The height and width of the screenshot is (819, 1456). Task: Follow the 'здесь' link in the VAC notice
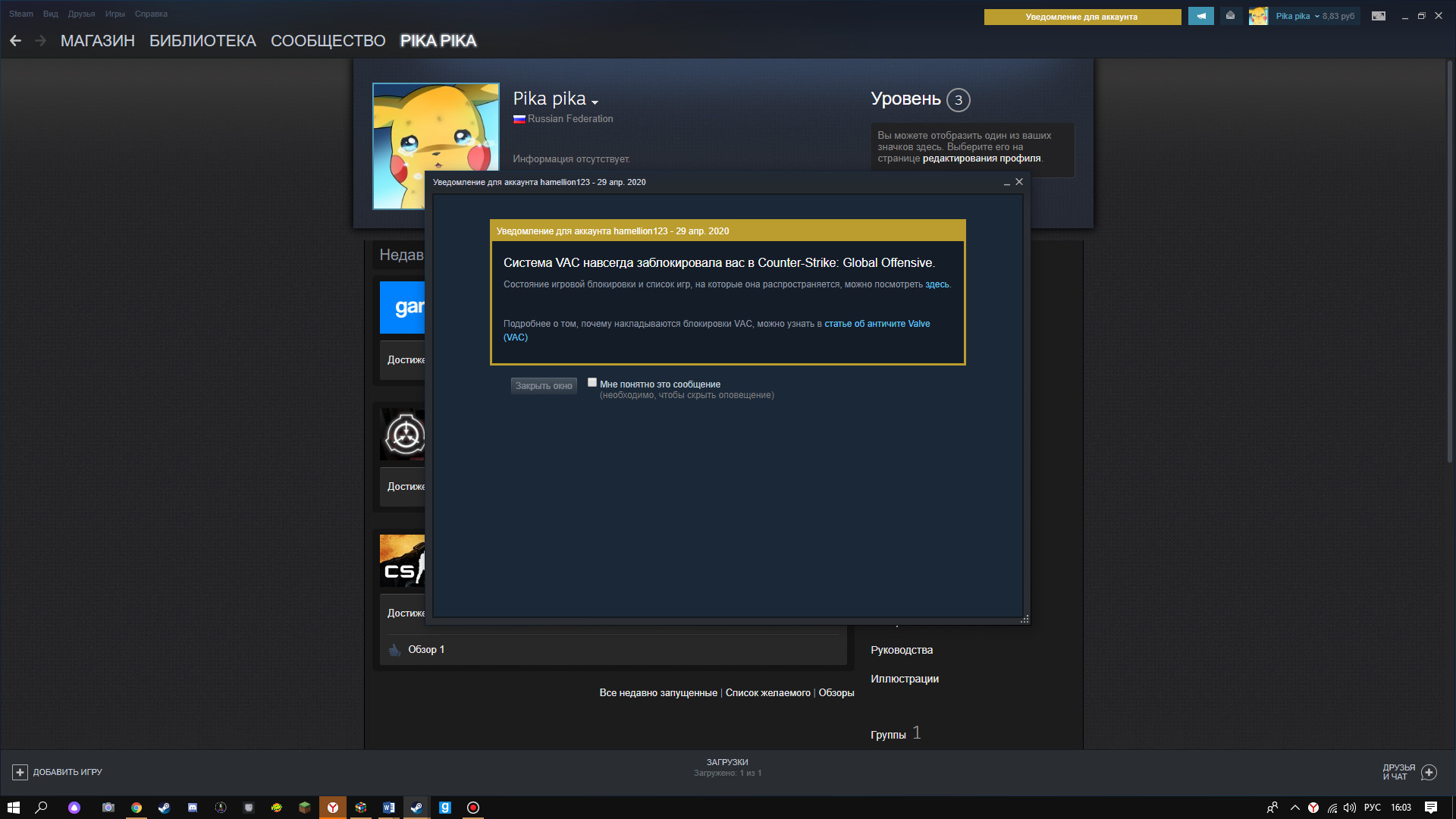tap(937, 284)
